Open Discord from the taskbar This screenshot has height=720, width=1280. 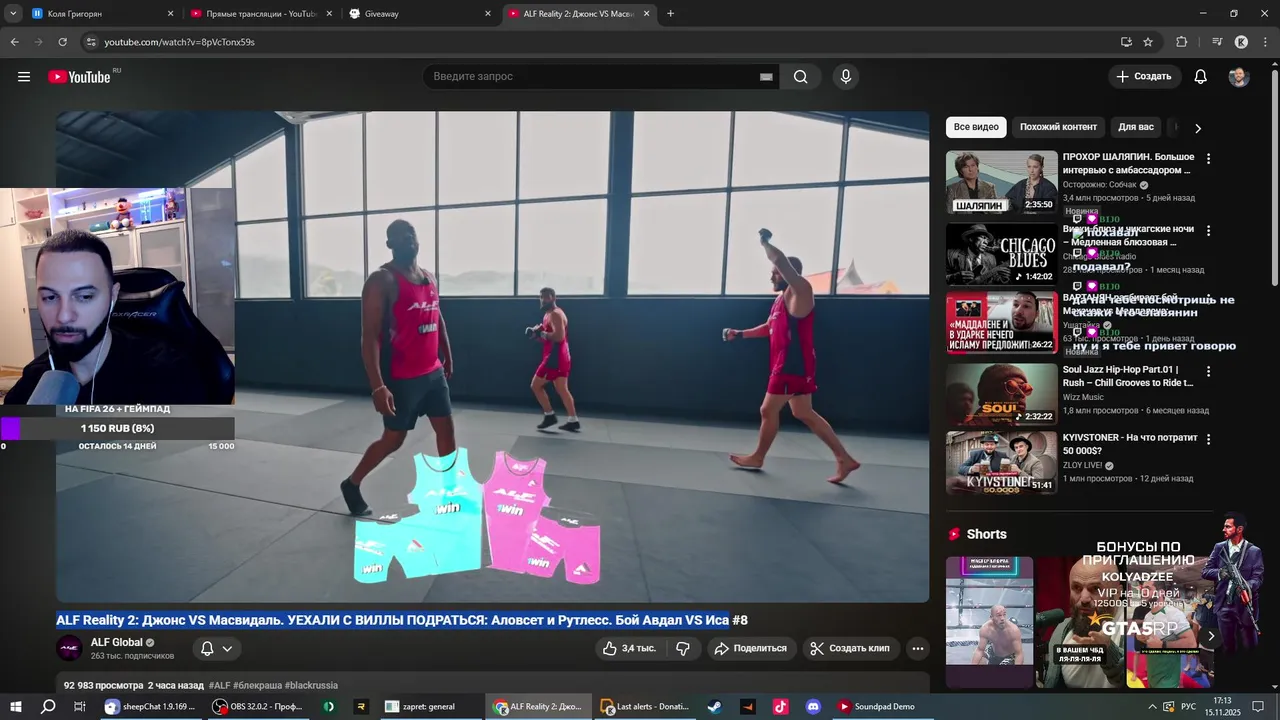click(813, 706)
